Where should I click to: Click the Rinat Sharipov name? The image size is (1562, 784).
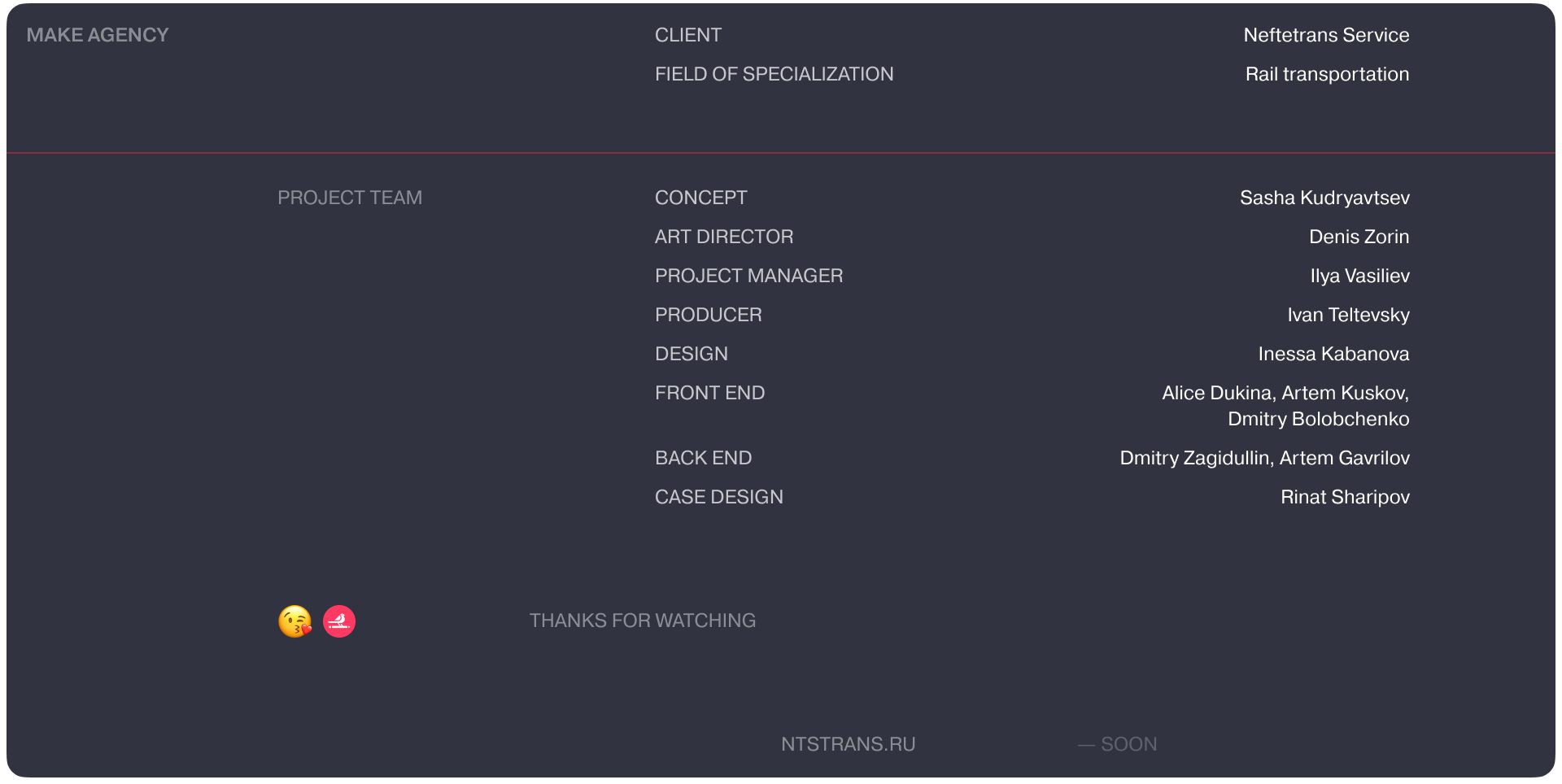1345,497
